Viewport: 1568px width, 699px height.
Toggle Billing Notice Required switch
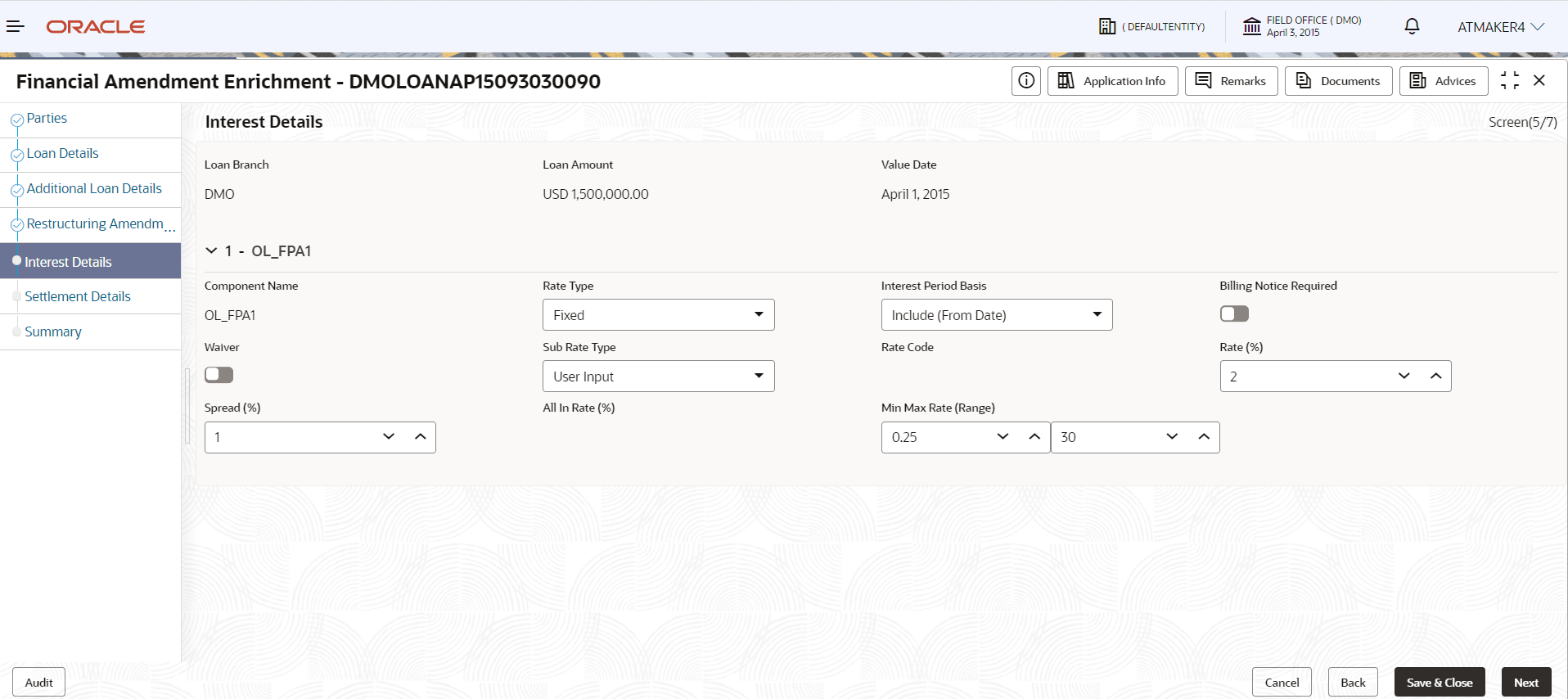point(1234,313)
